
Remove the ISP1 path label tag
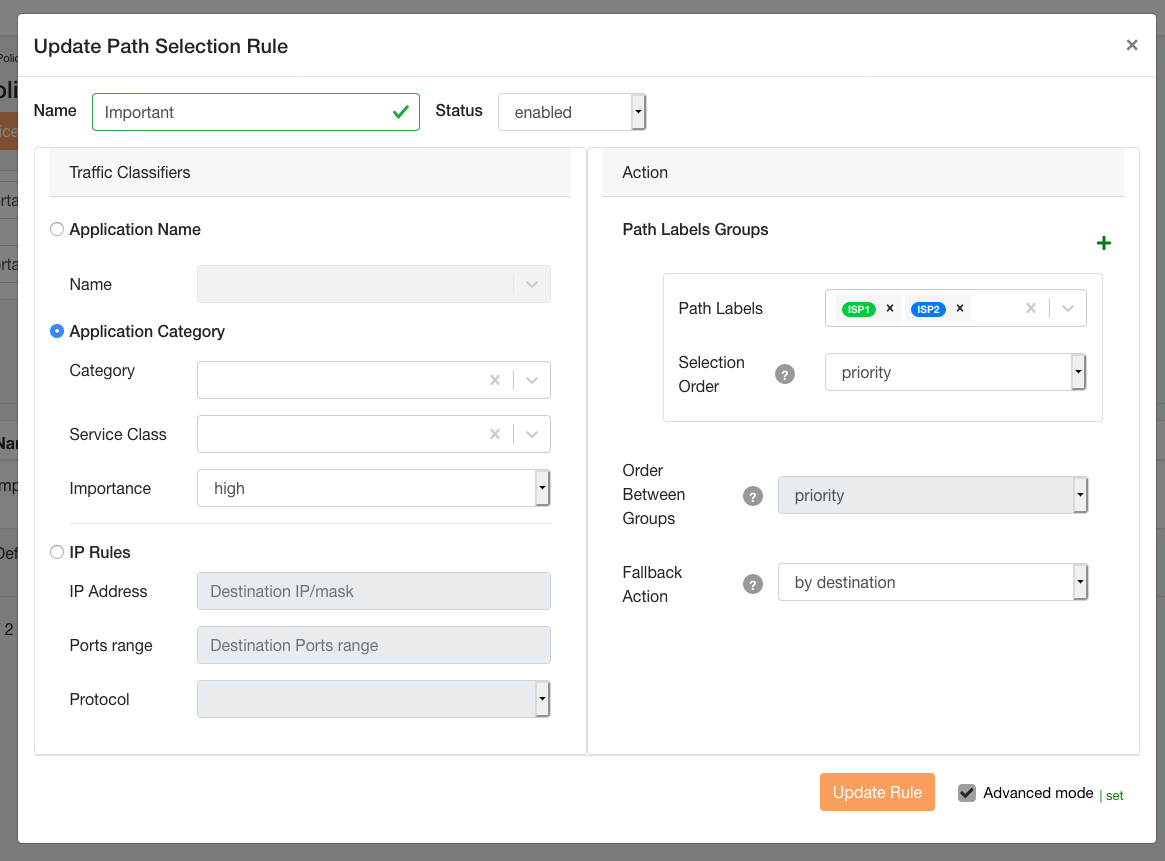890,309
